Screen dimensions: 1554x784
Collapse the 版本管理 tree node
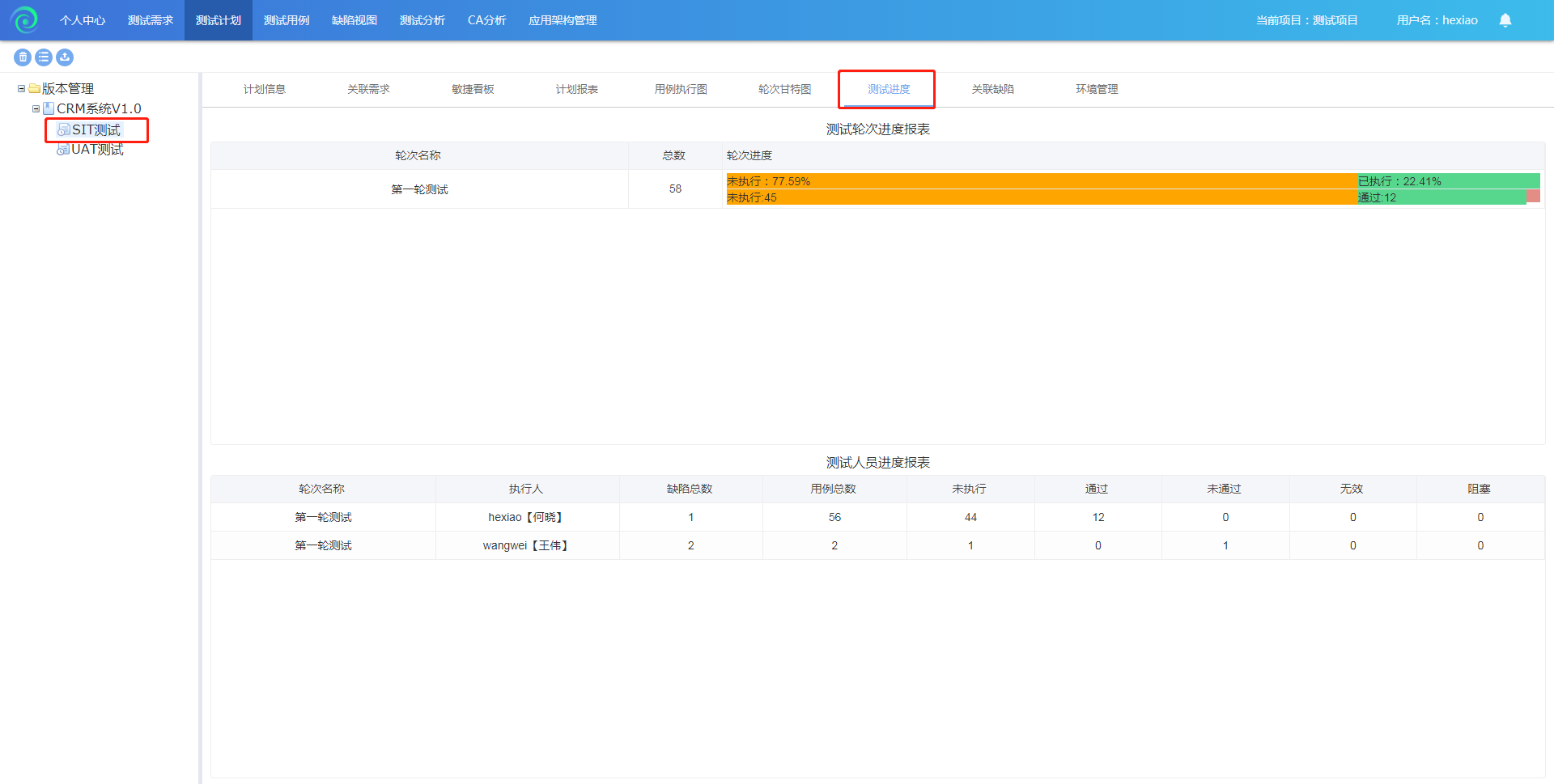point(21,89)
